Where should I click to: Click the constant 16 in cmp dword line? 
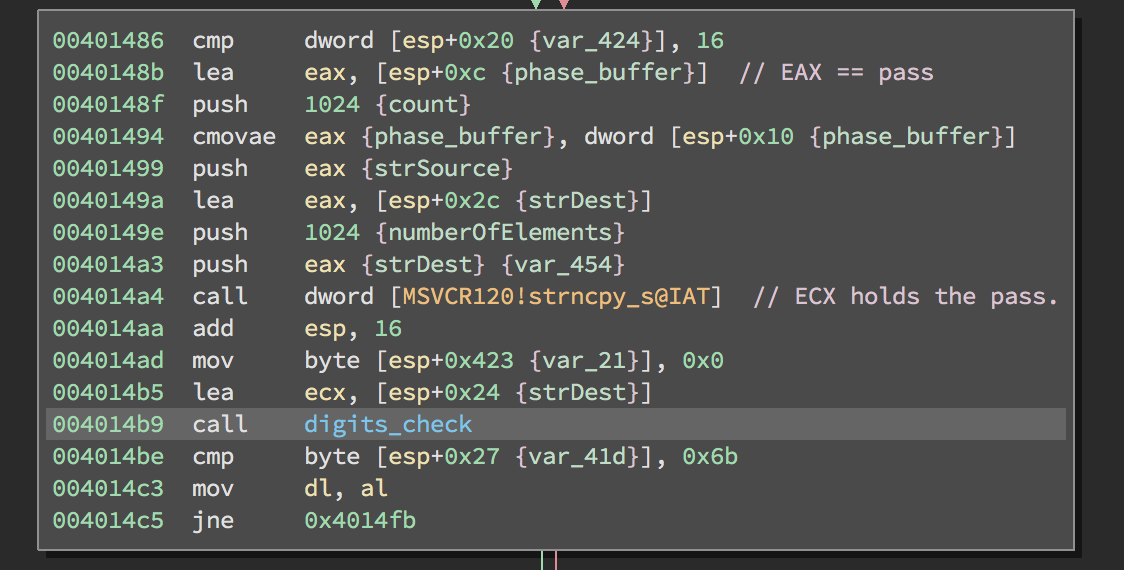(710, 41)
